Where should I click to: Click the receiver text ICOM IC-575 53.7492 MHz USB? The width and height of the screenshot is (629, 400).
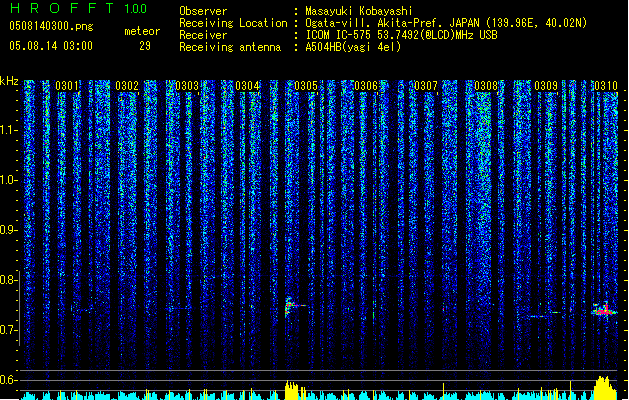(402, 35)
